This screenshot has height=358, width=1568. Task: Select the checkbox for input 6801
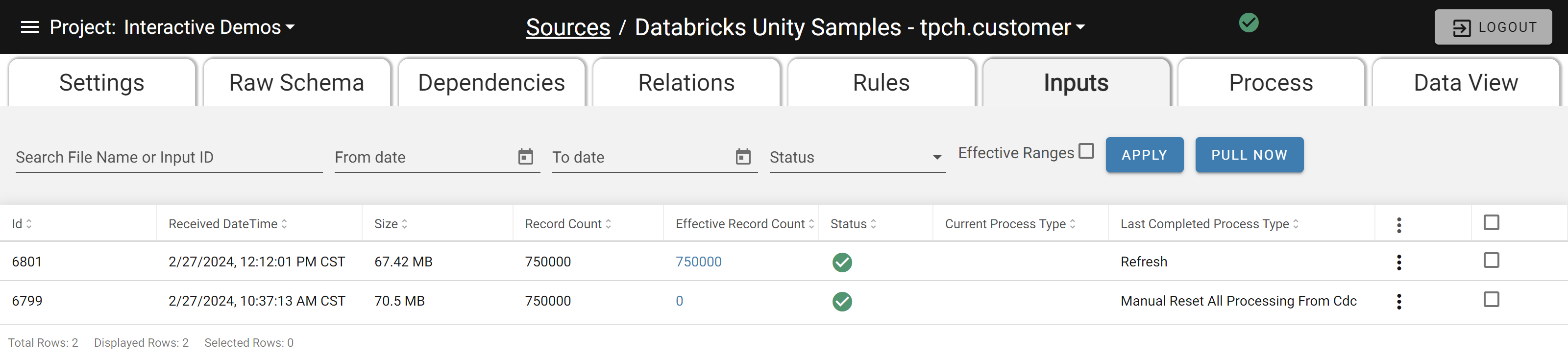point(1491,261)
